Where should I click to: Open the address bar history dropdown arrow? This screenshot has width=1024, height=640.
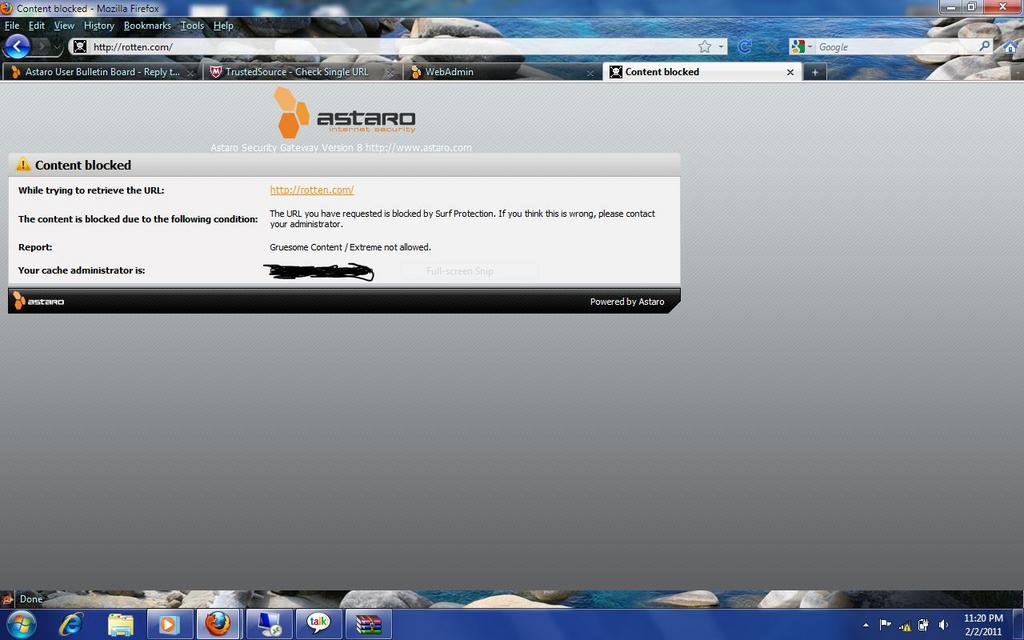point(721,47)
